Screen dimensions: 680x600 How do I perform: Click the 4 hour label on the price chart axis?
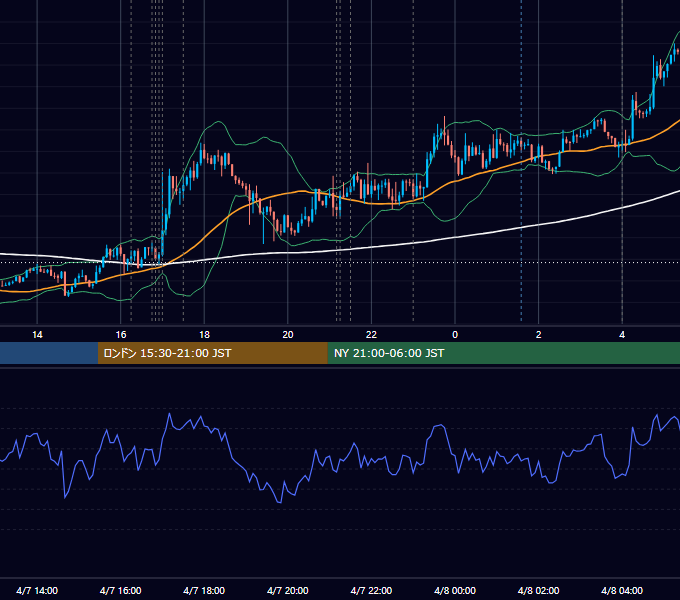click(x=622, y=335)
